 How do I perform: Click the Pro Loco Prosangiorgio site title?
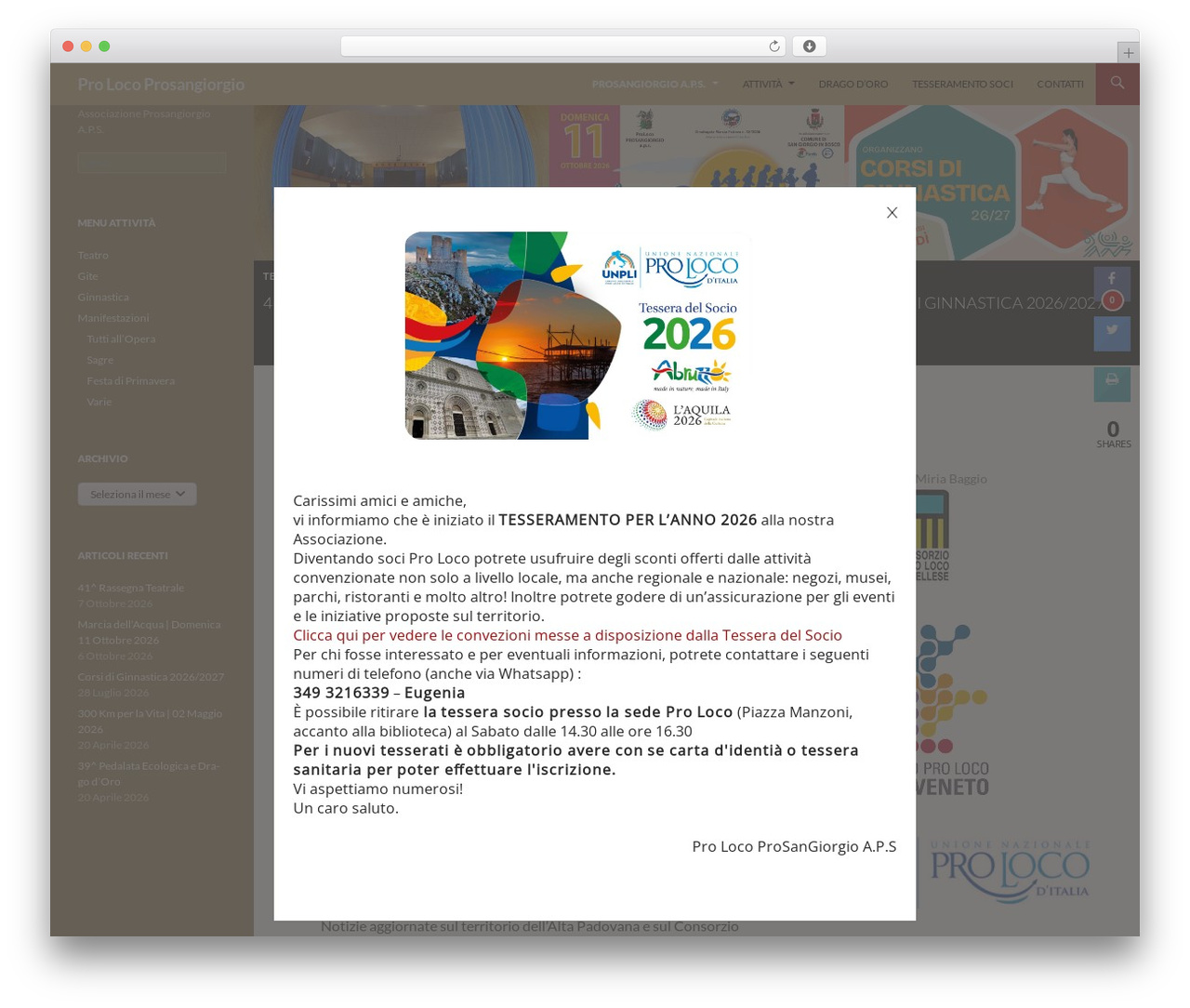[x=161, y=85]
